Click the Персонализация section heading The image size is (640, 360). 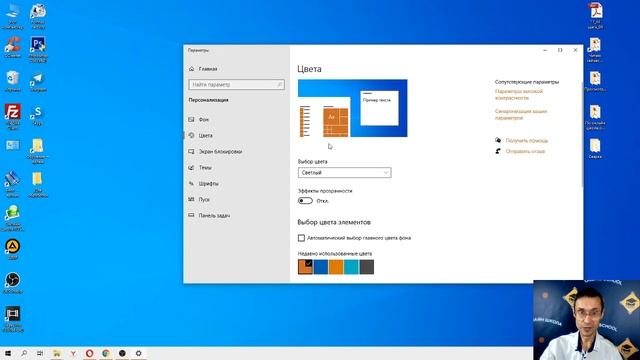(209, 100)
